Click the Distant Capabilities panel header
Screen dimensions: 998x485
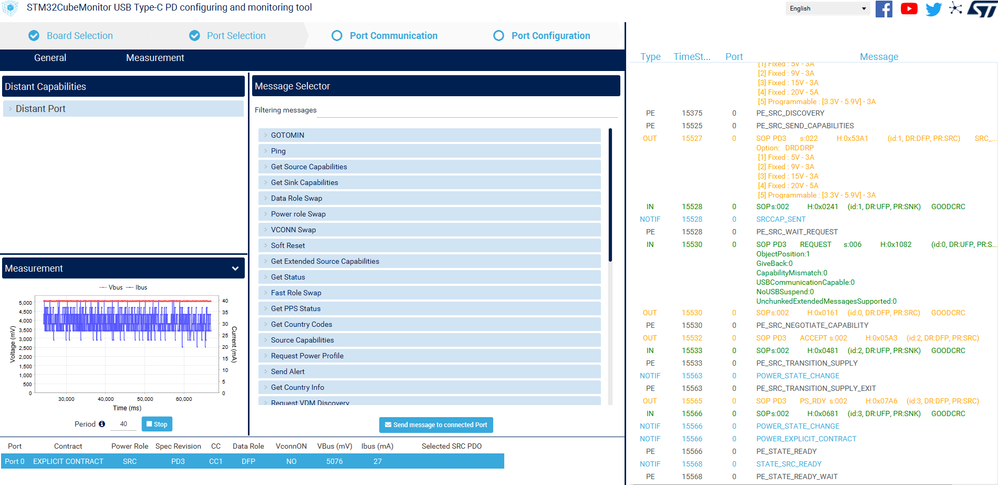click(x=123, y=87)
